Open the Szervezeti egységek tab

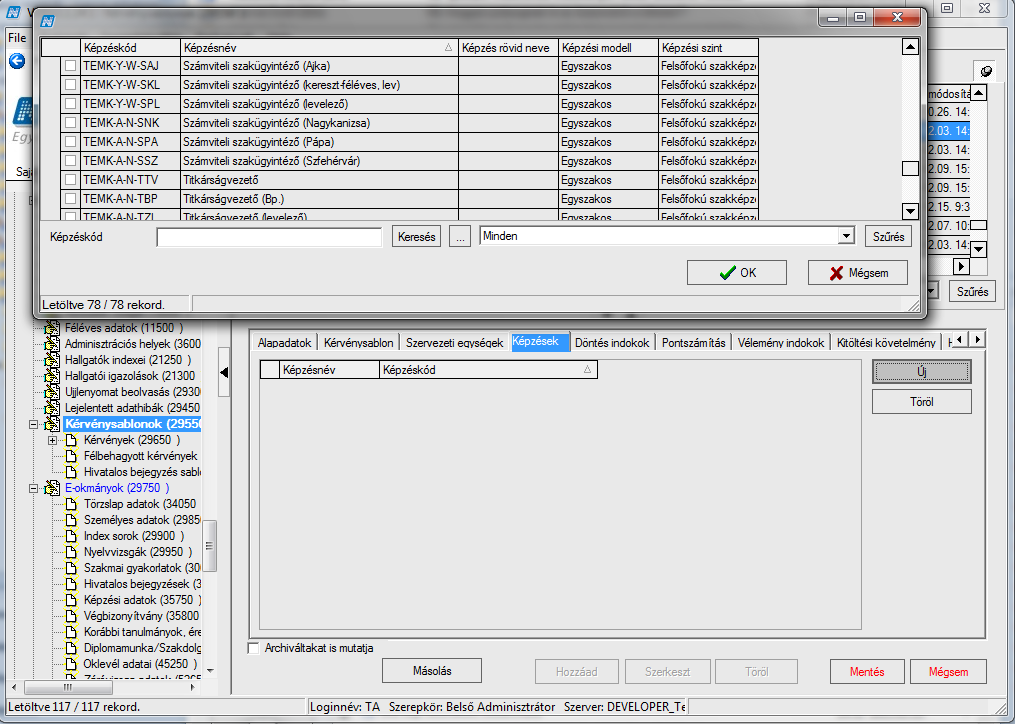[x=454, y=343]
